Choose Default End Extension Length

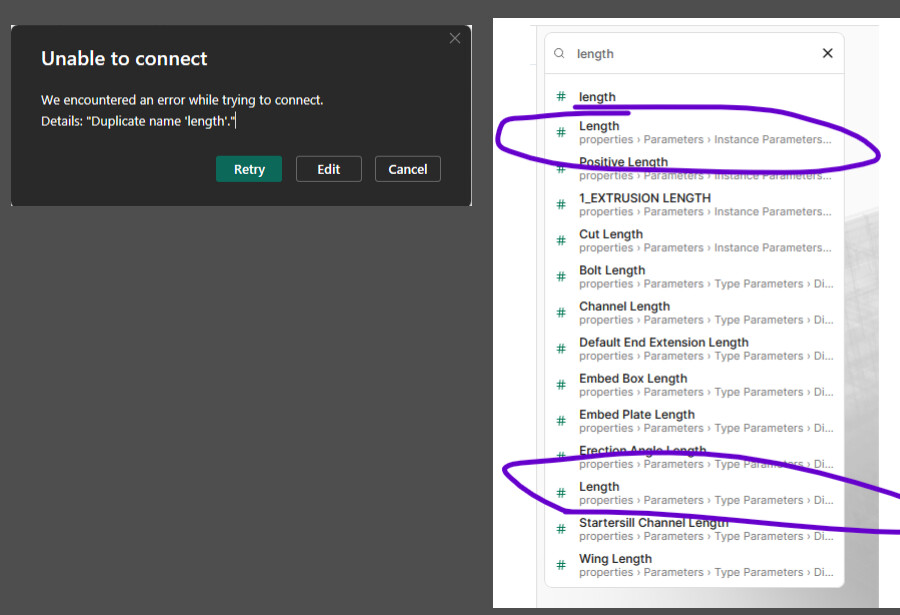(700, 348)
